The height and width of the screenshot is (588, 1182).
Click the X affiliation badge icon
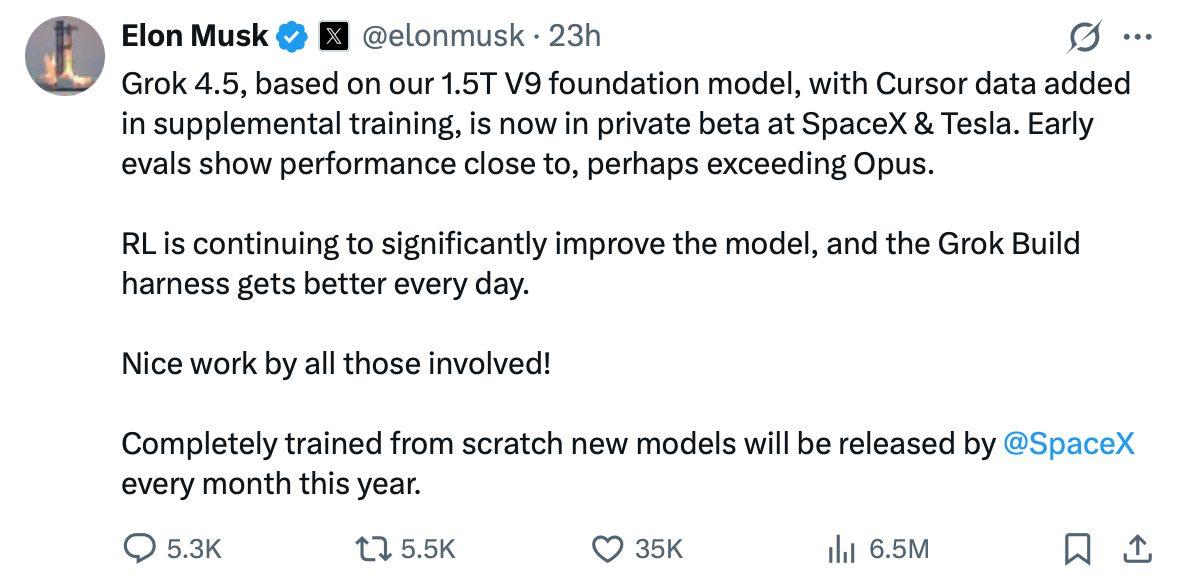334,36
